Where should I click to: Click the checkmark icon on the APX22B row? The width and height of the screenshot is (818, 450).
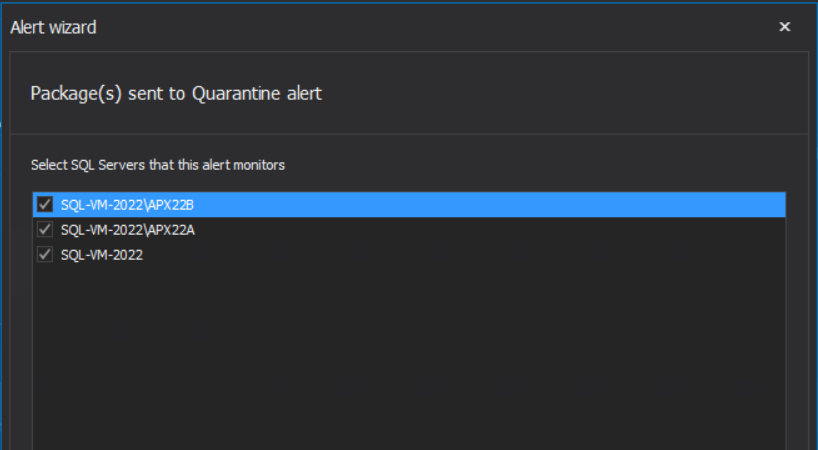(x=45, y=204)
